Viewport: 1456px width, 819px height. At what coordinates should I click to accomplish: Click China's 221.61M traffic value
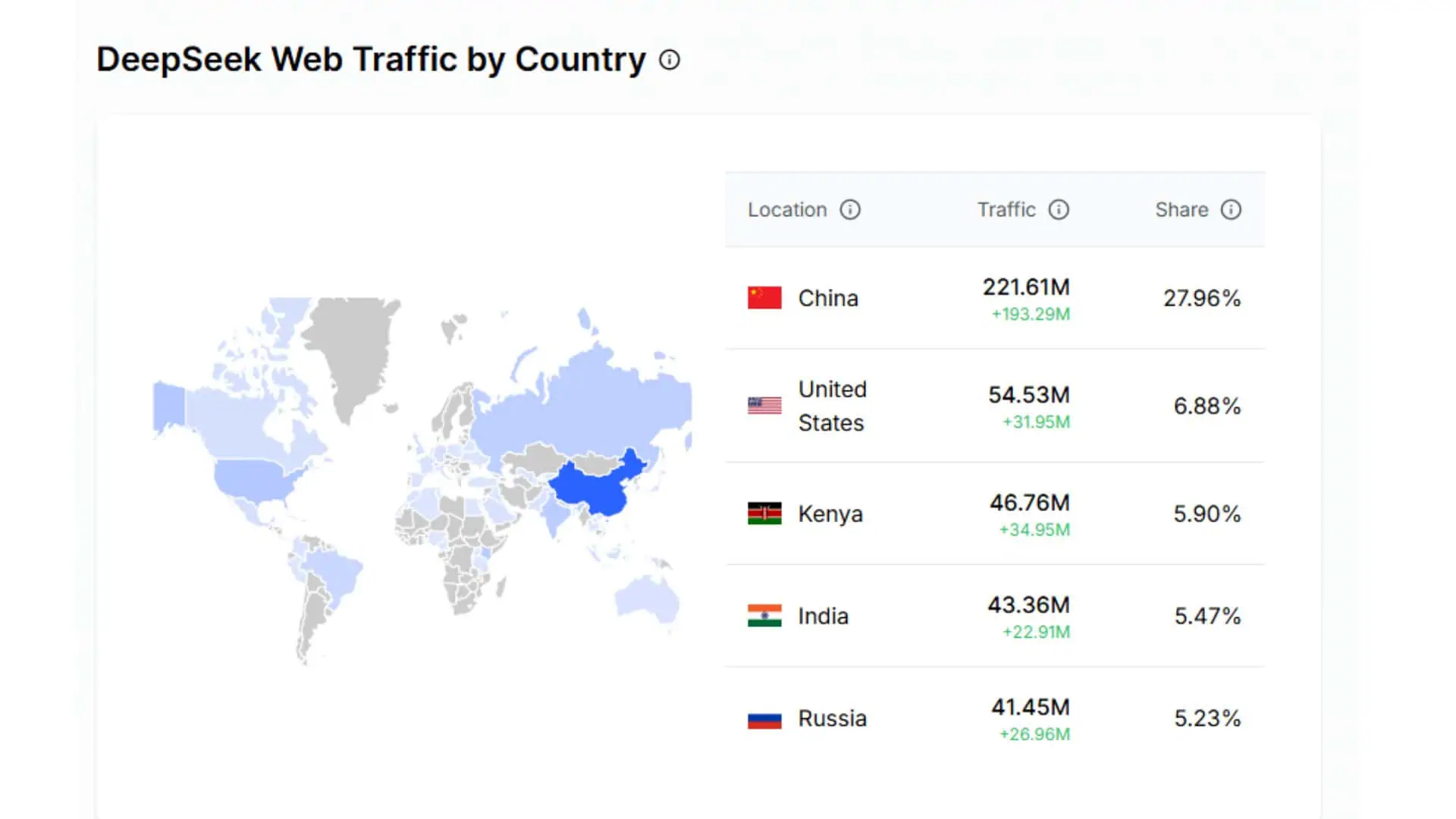click(x=1025, y=287)
